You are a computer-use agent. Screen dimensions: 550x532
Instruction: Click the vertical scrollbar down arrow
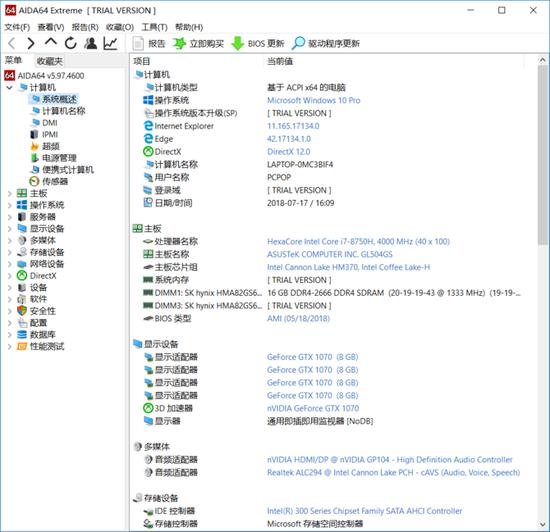click(x=543, y=525)
